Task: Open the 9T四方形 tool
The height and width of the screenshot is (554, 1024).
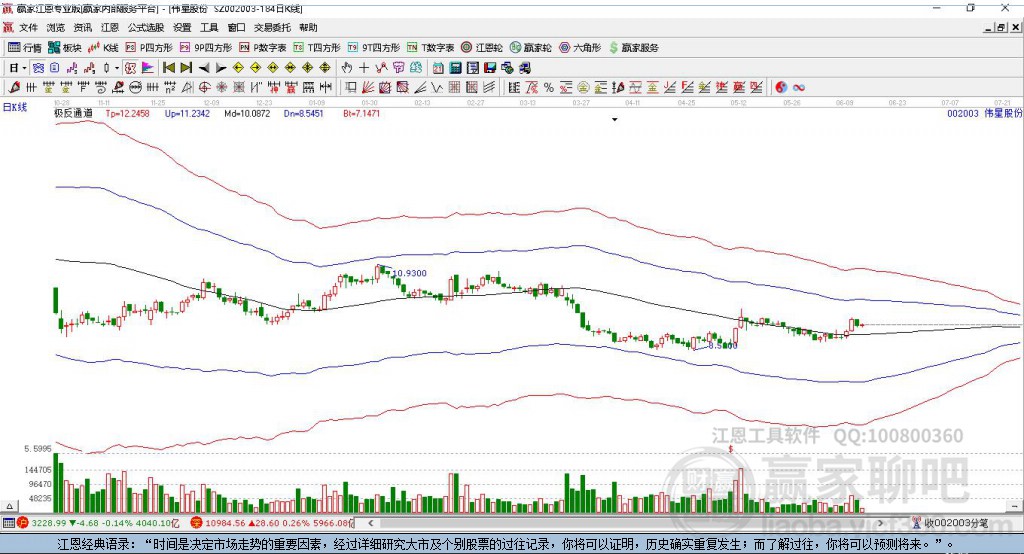Action: tap(374, 48)
